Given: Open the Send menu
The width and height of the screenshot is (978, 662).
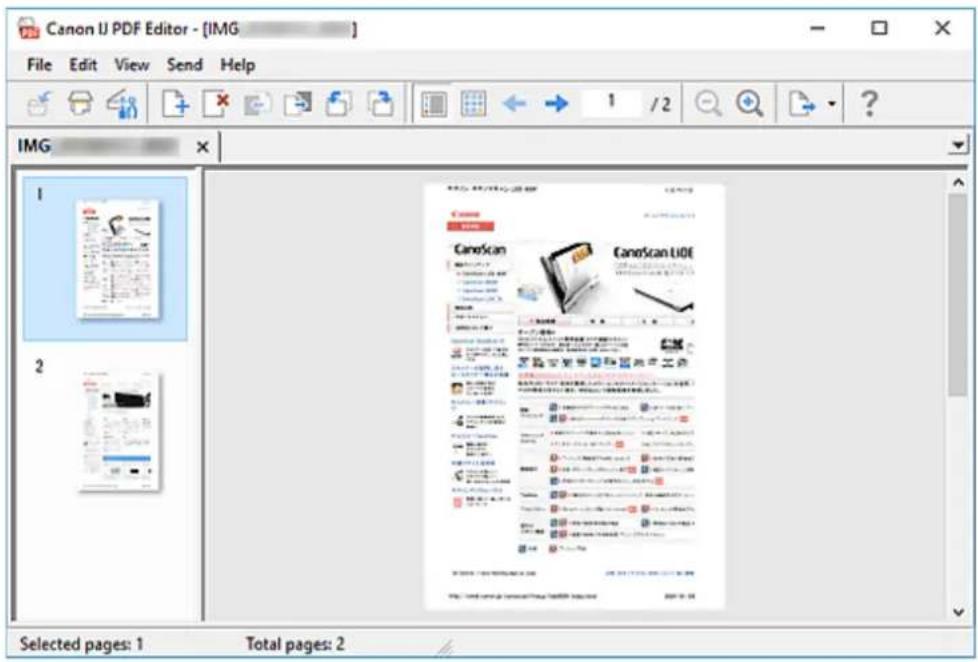Looking at the screenshot, I should (185, 65).
